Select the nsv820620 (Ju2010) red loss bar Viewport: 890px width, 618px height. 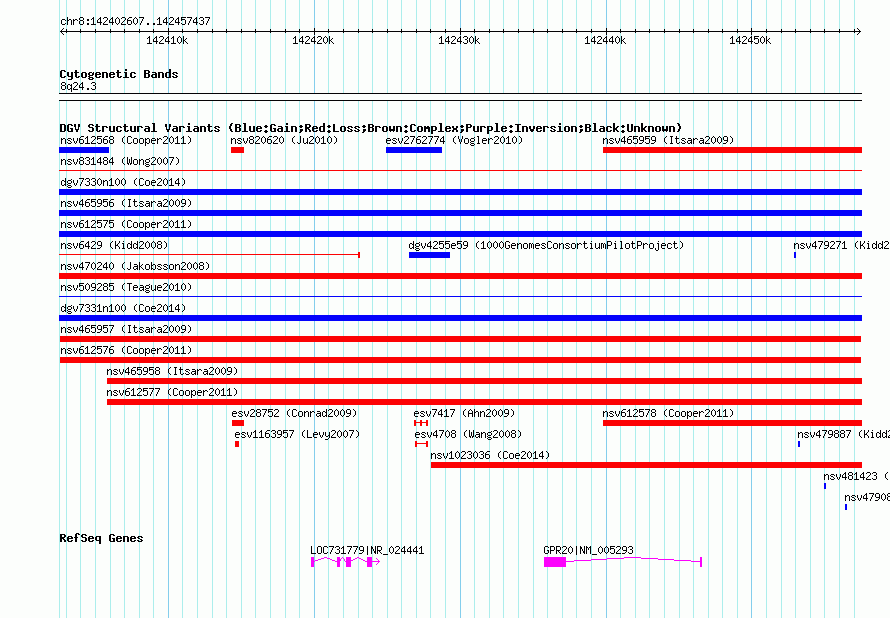[x=237, y=150]
